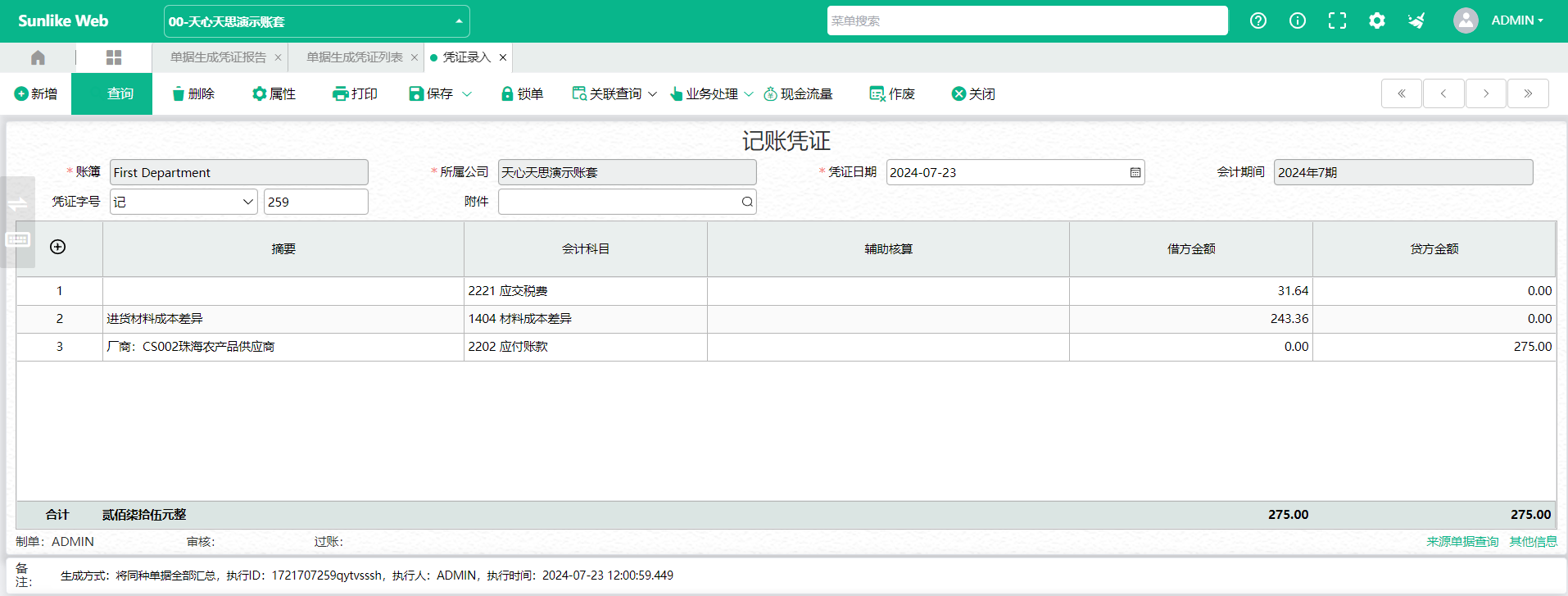Open the account set dropdown 00-天心天思演示账套

[x=316, y=21]
